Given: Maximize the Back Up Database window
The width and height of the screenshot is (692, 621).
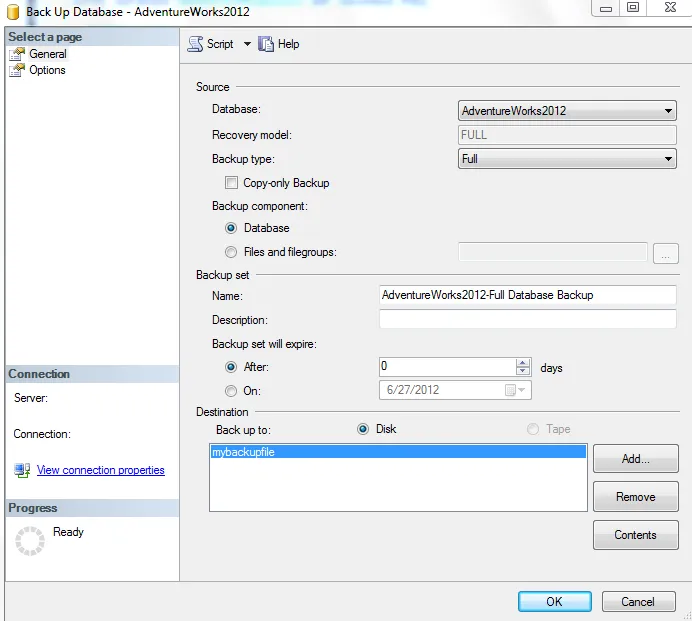Looking at the screenshot, I should [x=633, y=8].
